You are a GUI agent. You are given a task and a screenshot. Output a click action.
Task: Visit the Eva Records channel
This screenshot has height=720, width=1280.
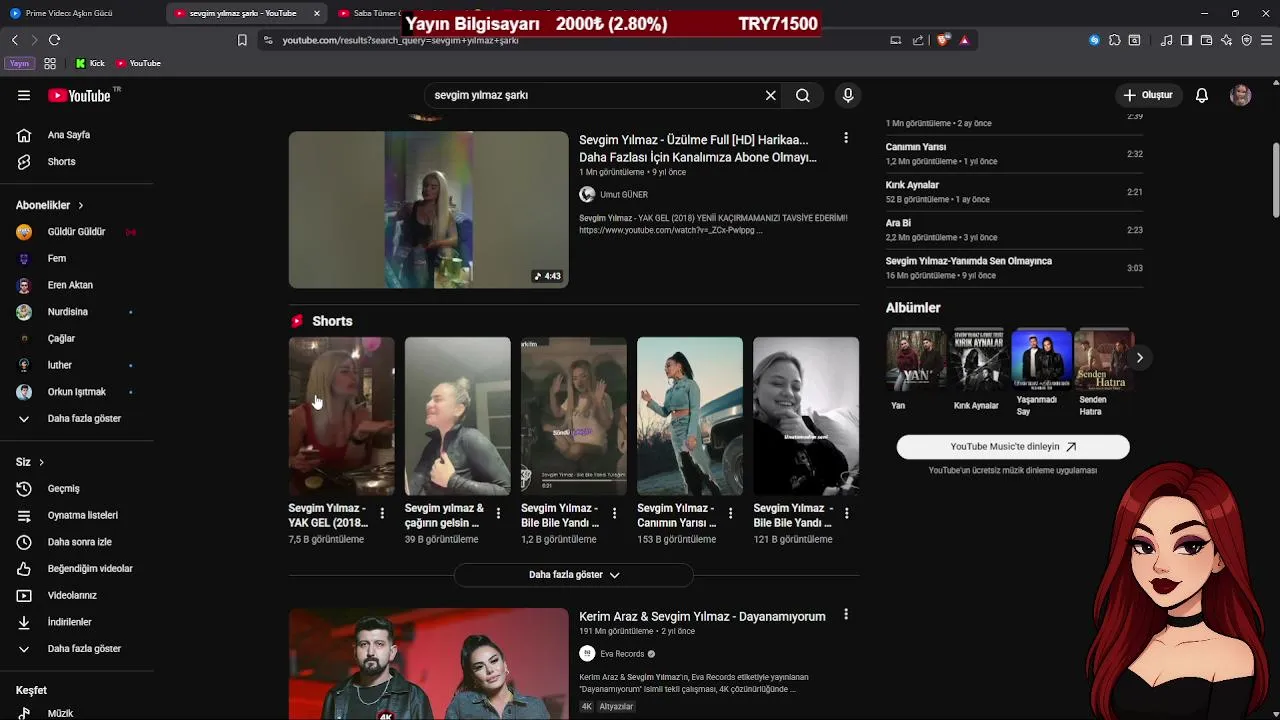click(x=622, y=654)
